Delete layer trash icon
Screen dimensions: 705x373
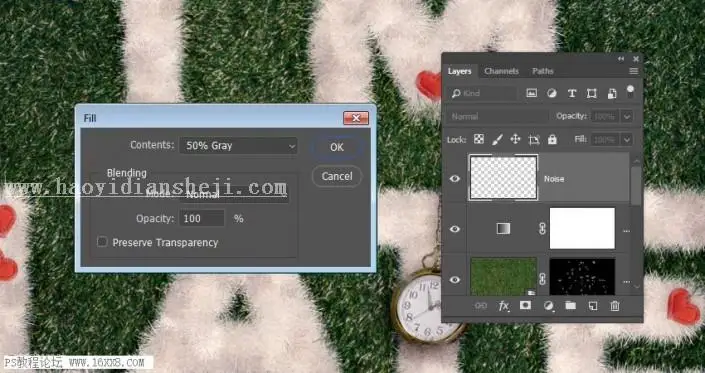coord(615,306)
